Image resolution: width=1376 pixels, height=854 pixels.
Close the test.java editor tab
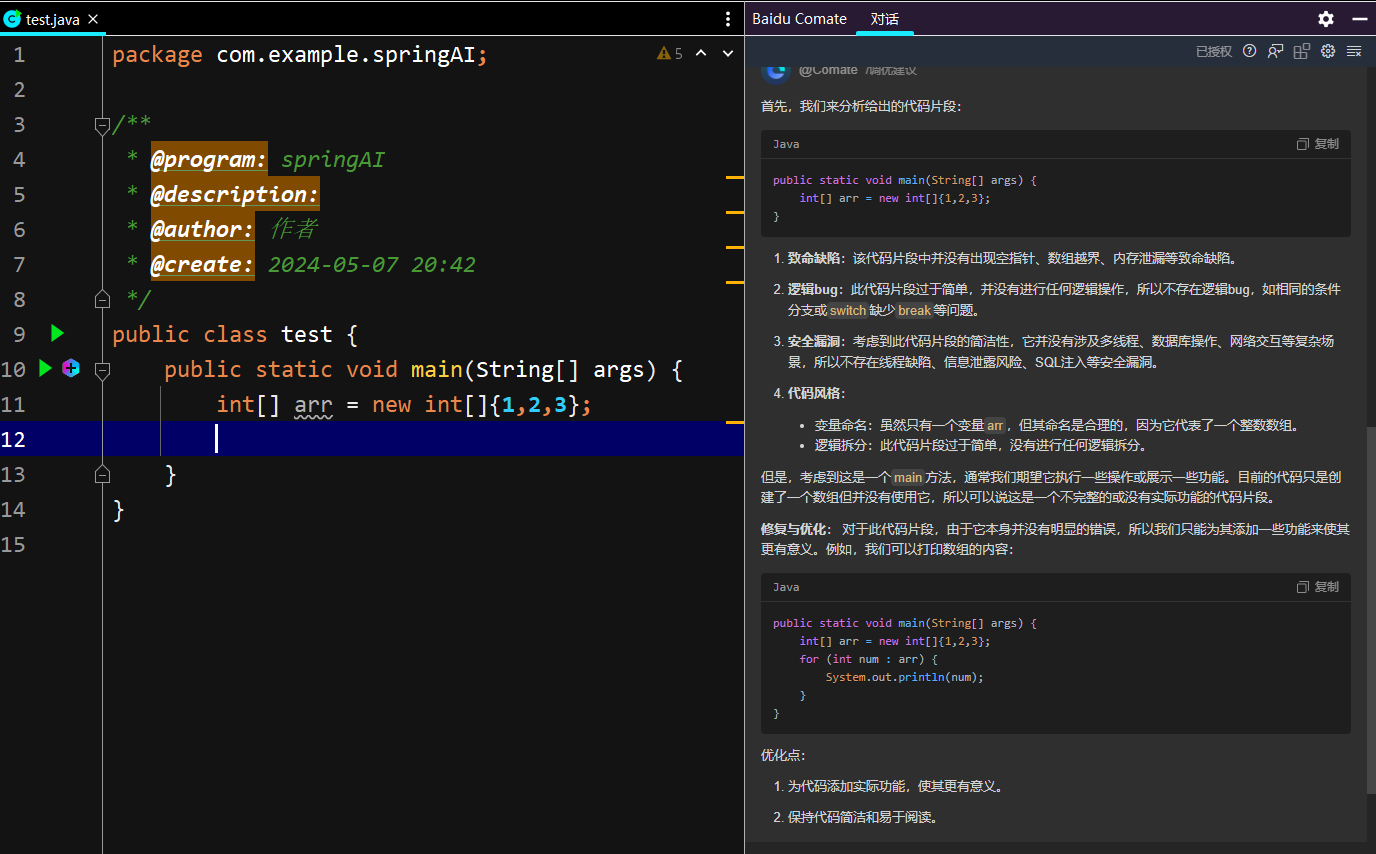pyautogui.click(x=93, y=19)
